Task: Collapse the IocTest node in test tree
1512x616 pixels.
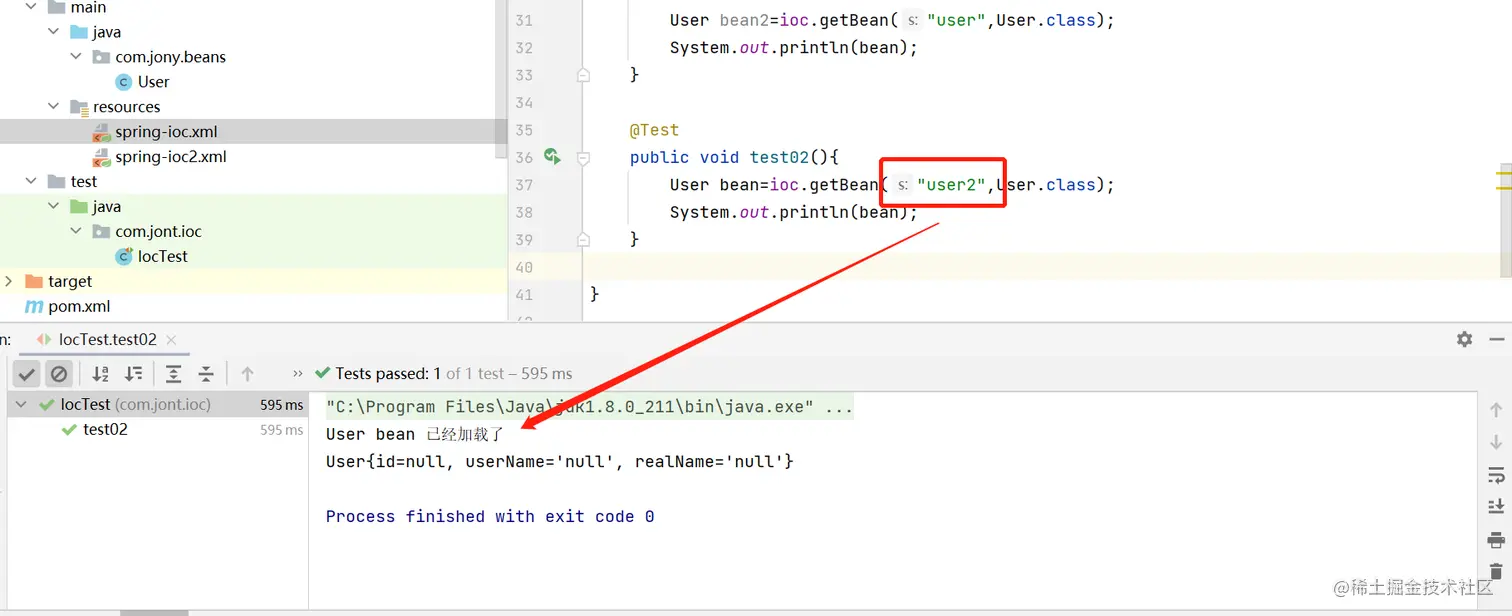Action: pos(23,405)
